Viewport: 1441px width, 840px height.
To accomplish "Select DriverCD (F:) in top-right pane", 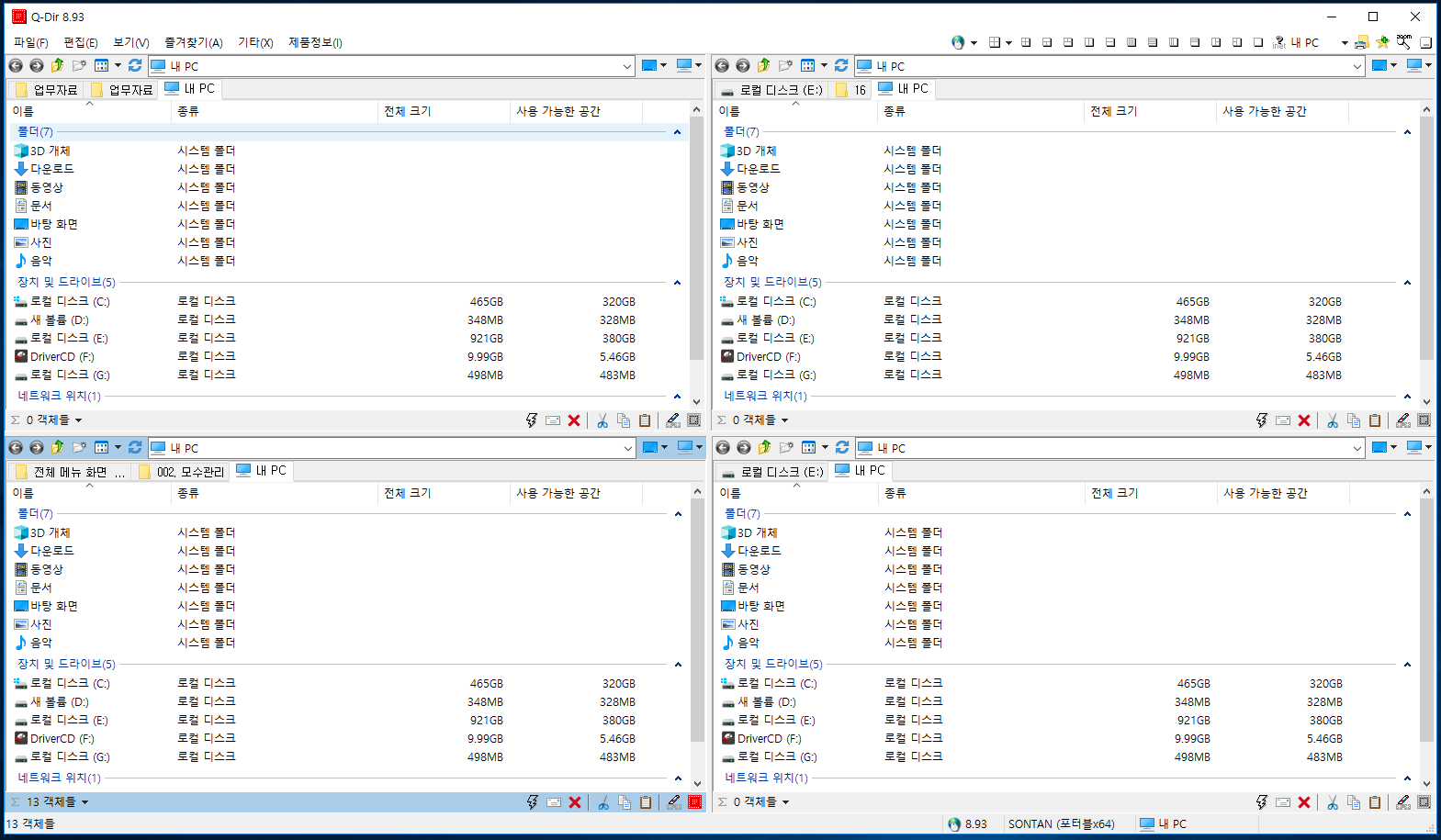I will (x=768, y=356).
